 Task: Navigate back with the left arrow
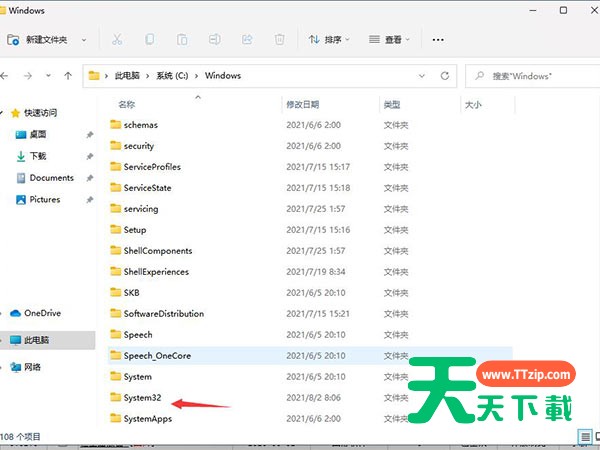[11, 76]
